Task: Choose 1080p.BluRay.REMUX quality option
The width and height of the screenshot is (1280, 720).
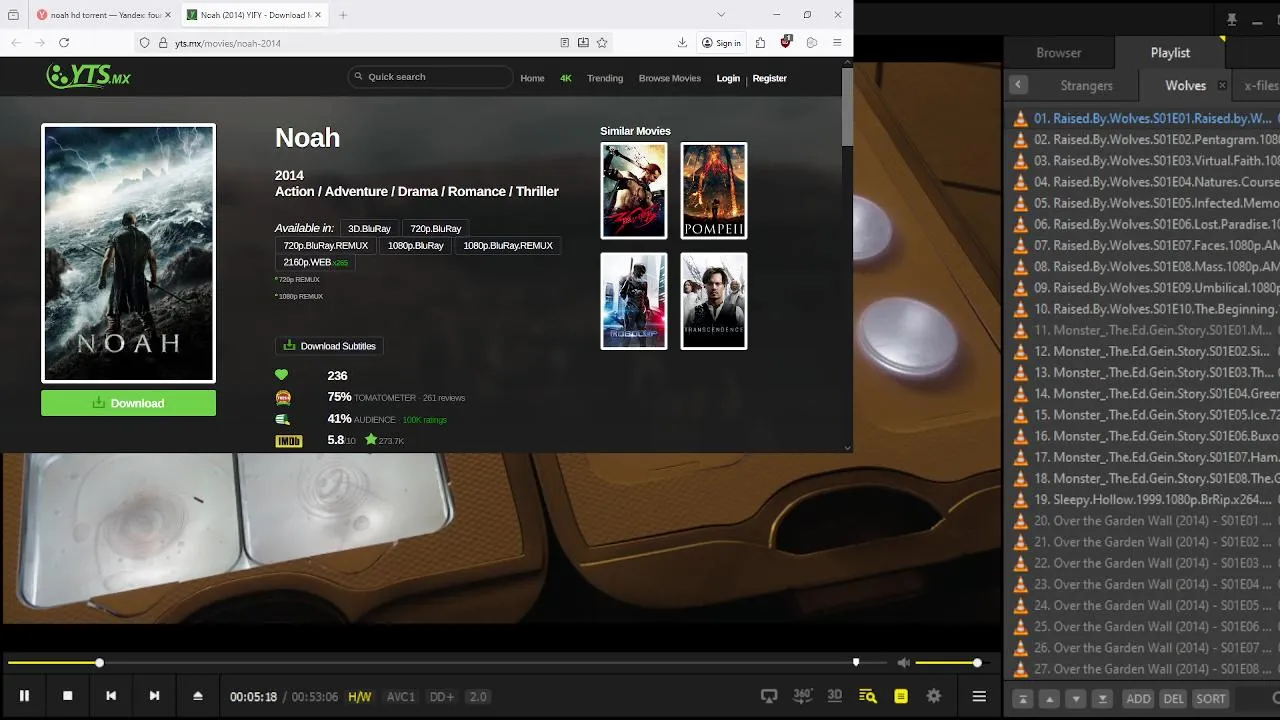Action: [508, 245]
